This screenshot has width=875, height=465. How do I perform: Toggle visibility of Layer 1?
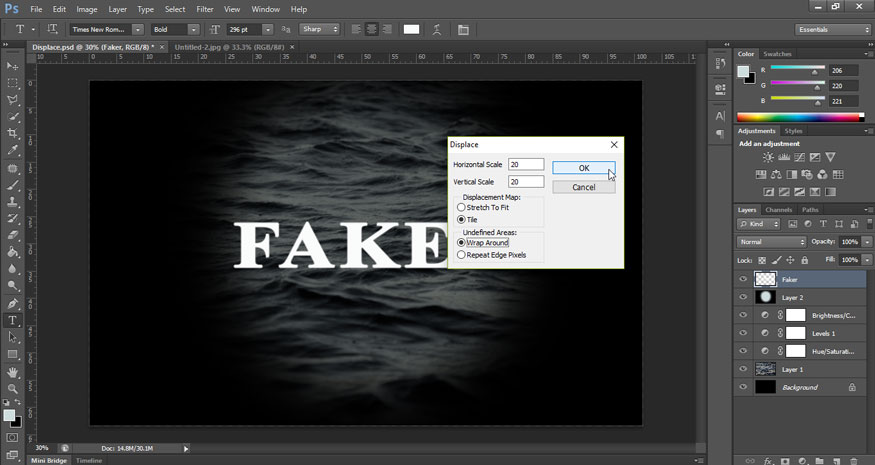(x=743, y=368)
